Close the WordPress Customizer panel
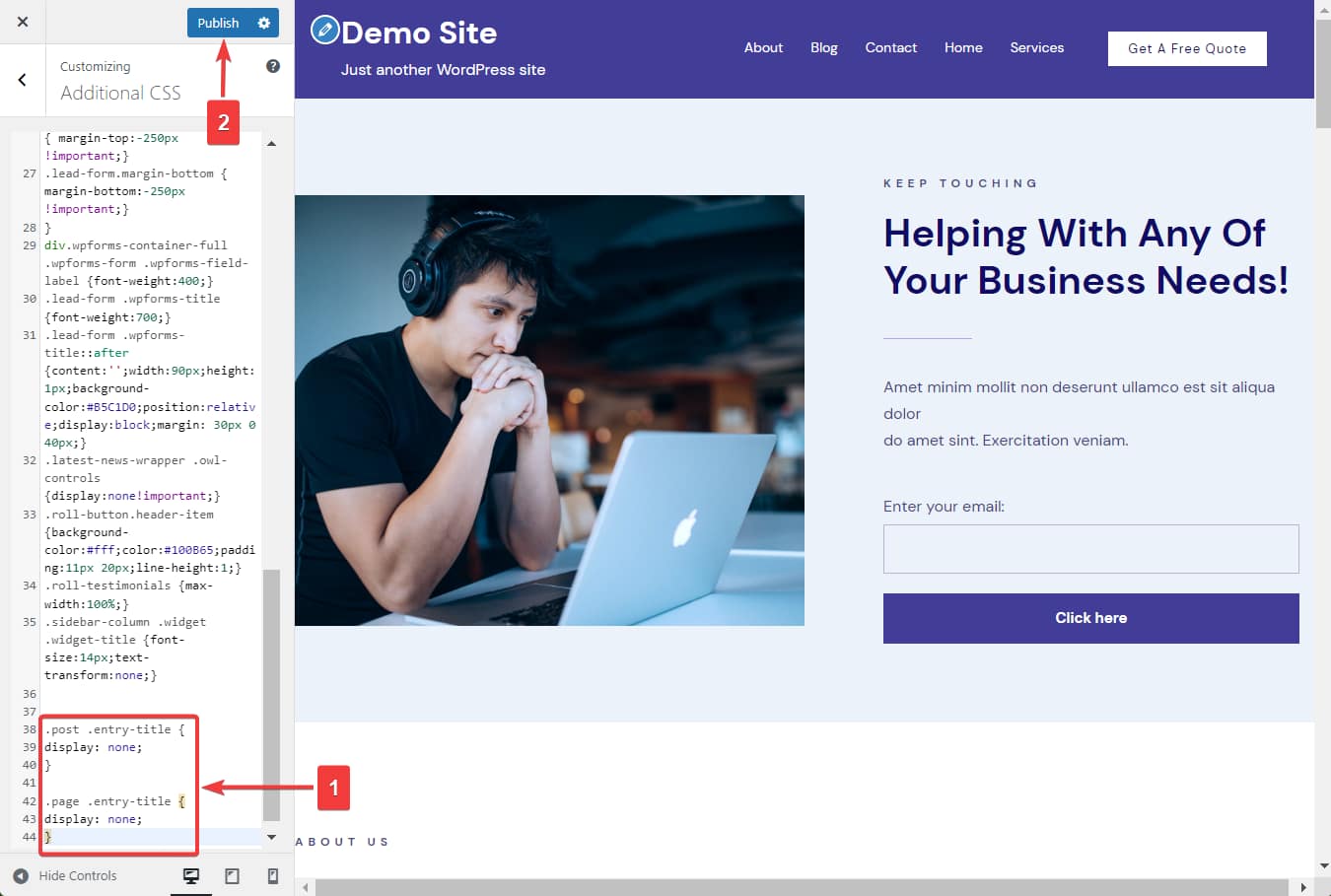 pyautogui.click(x=23, y=22)
